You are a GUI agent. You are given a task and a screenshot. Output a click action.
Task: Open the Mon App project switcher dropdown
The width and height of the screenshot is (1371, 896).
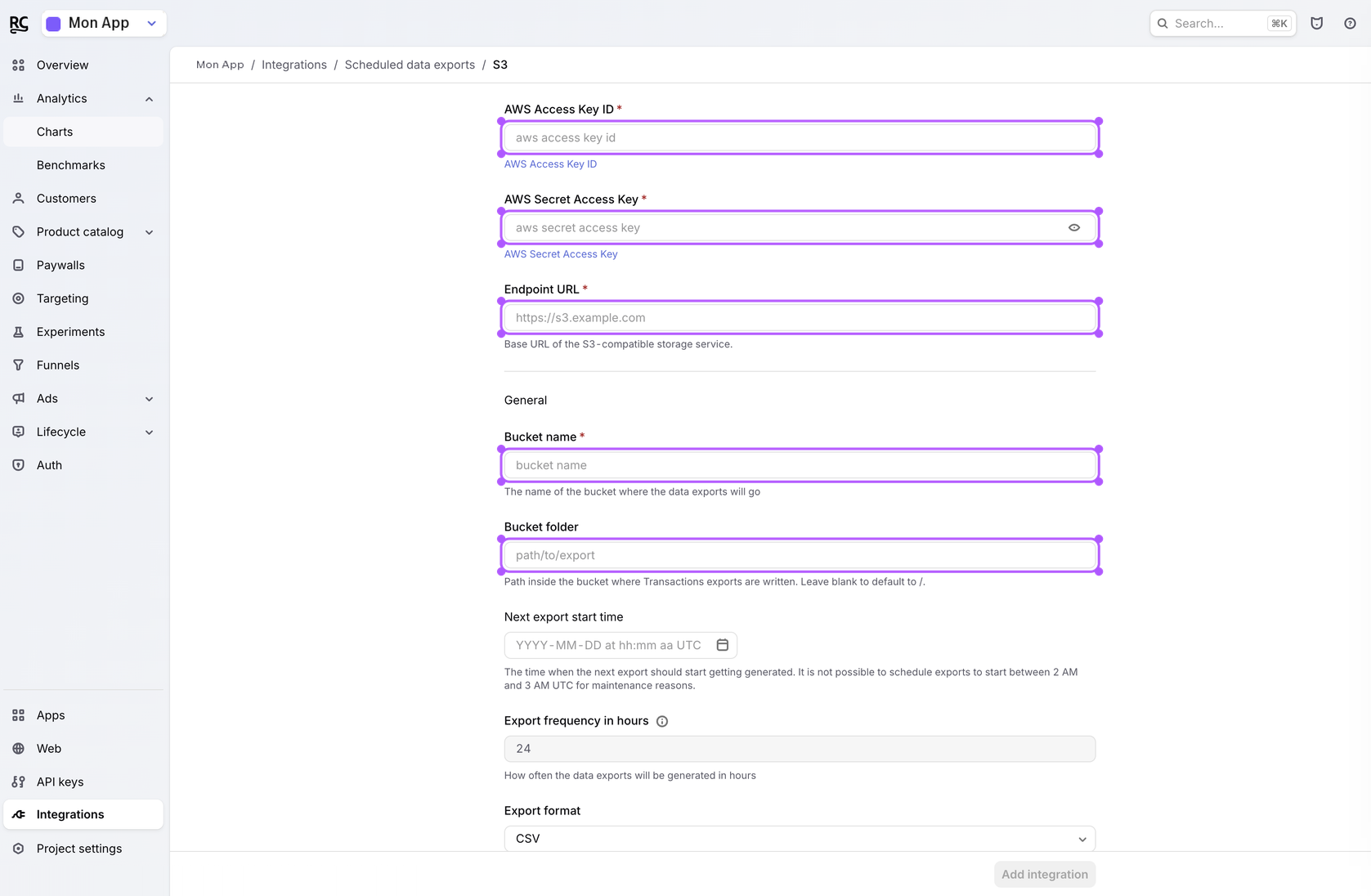click(104, 24)
